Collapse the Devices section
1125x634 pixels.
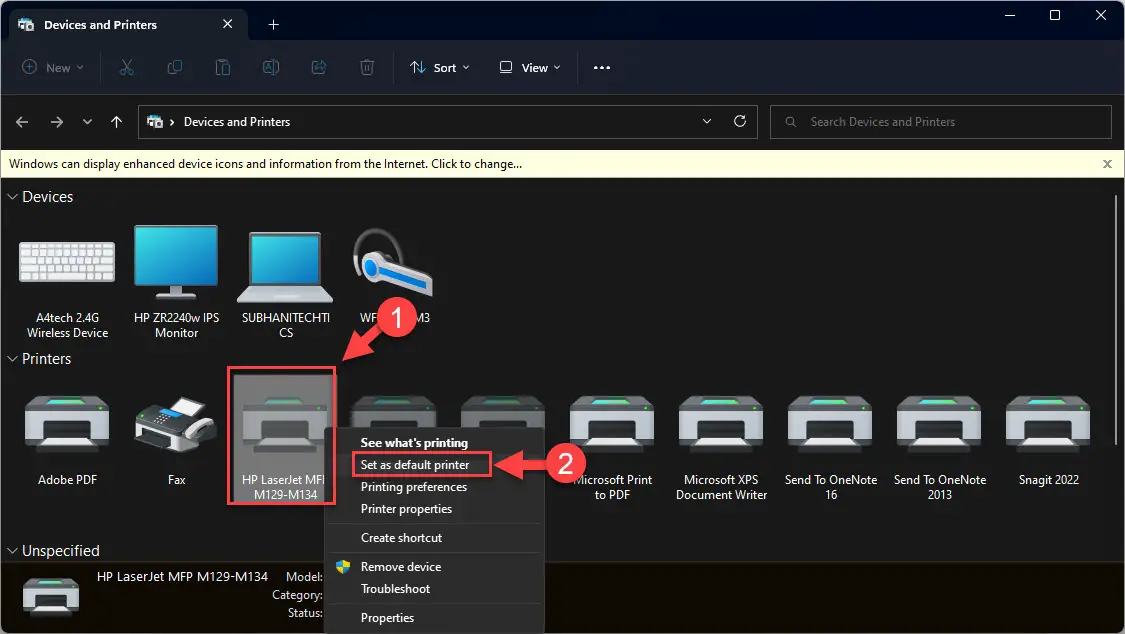pyautogui.click(x=10, y=196)
